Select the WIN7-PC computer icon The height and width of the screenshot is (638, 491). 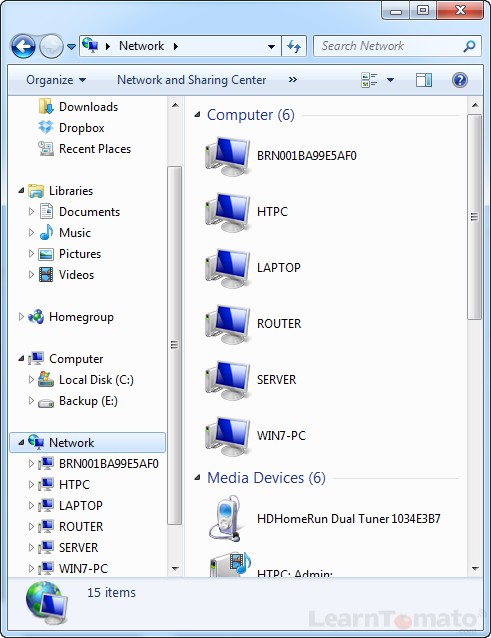[227, 436]
